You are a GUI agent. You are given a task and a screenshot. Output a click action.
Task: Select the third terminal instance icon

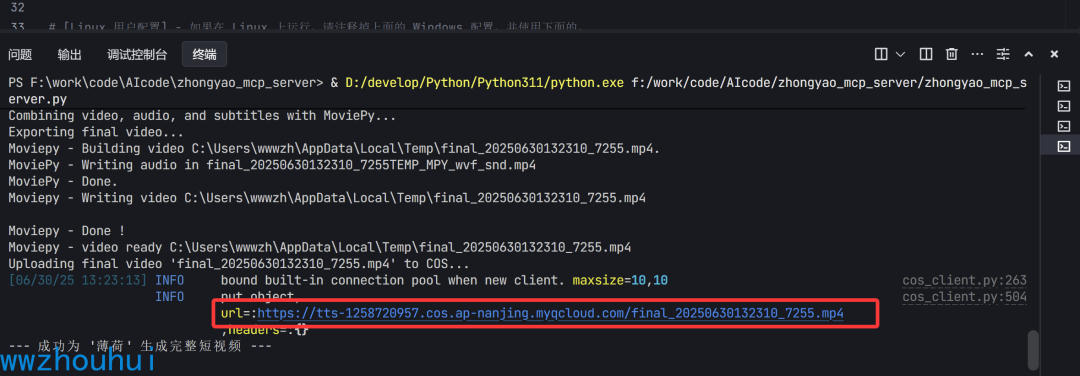[1063, 125]
